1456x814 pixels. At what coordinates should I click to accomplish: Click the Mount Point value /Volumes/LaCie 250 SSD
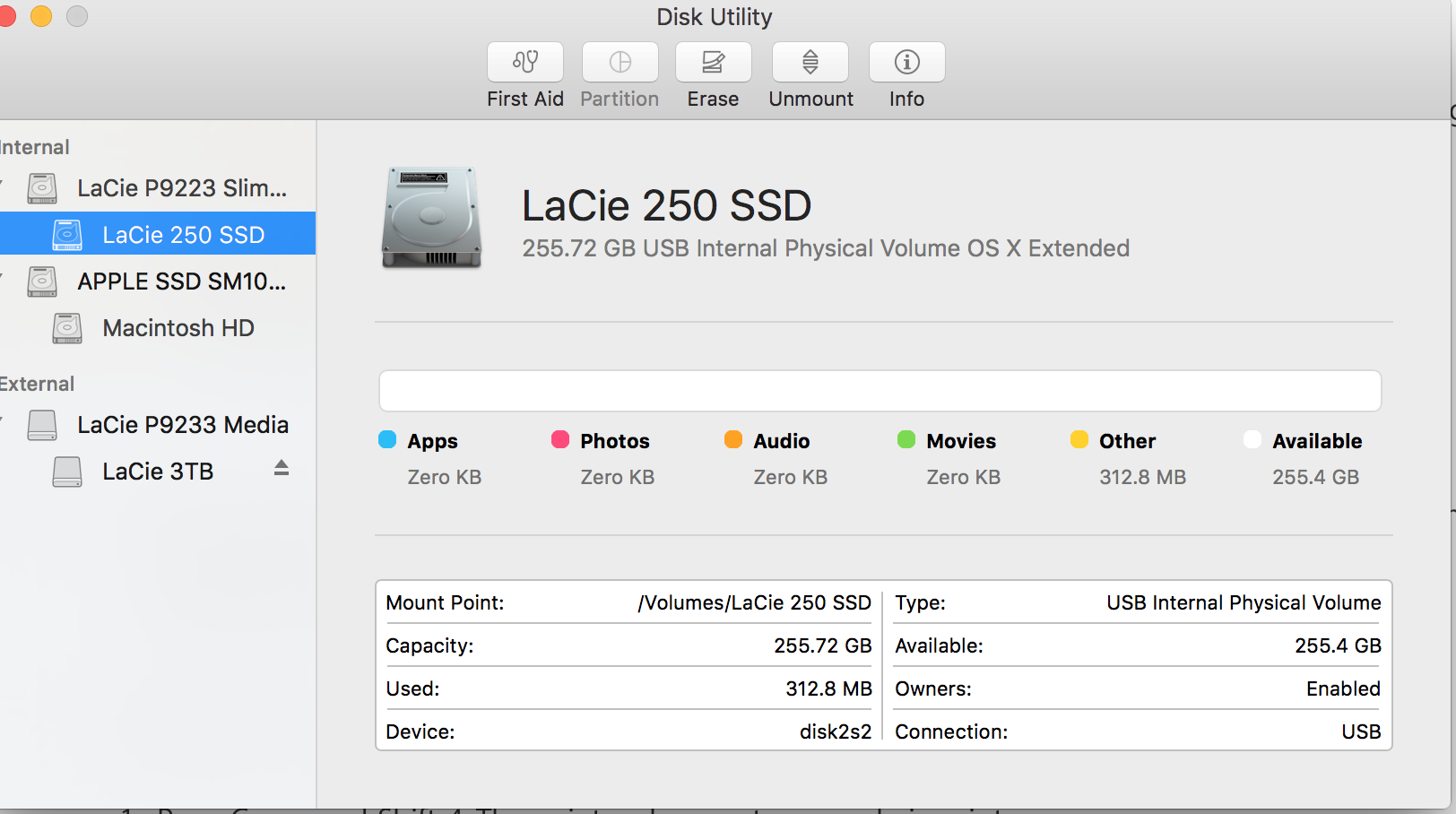point(754,602)
